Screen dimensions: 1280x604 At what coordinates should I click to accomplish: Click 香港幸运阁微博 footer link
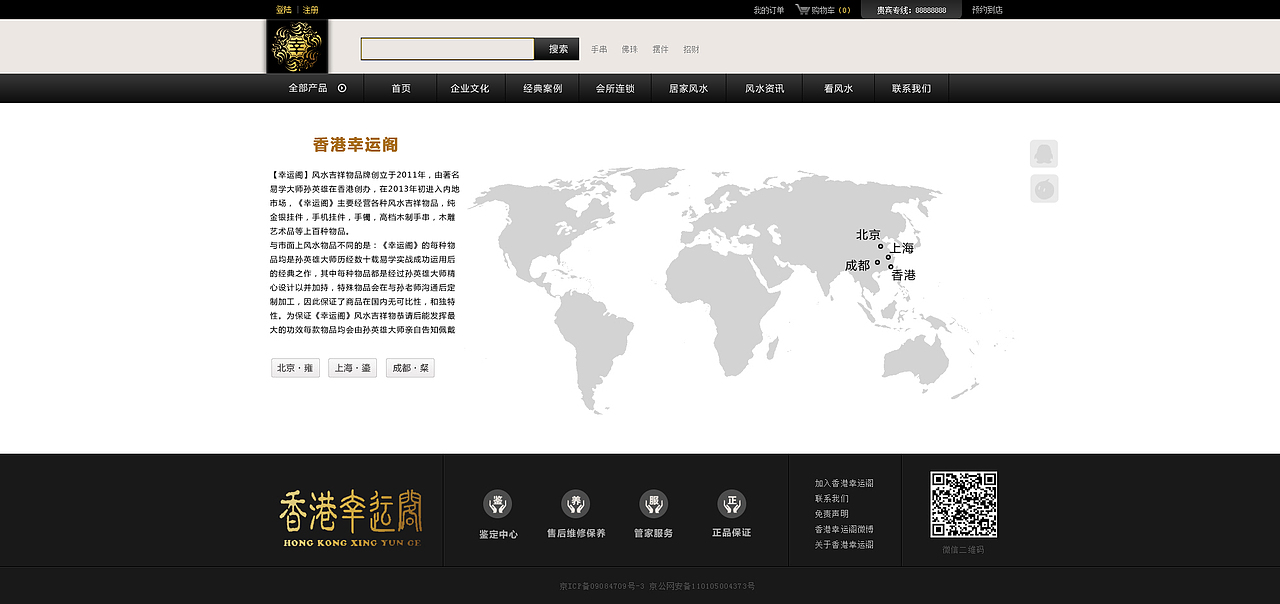[x=844, y=529]
